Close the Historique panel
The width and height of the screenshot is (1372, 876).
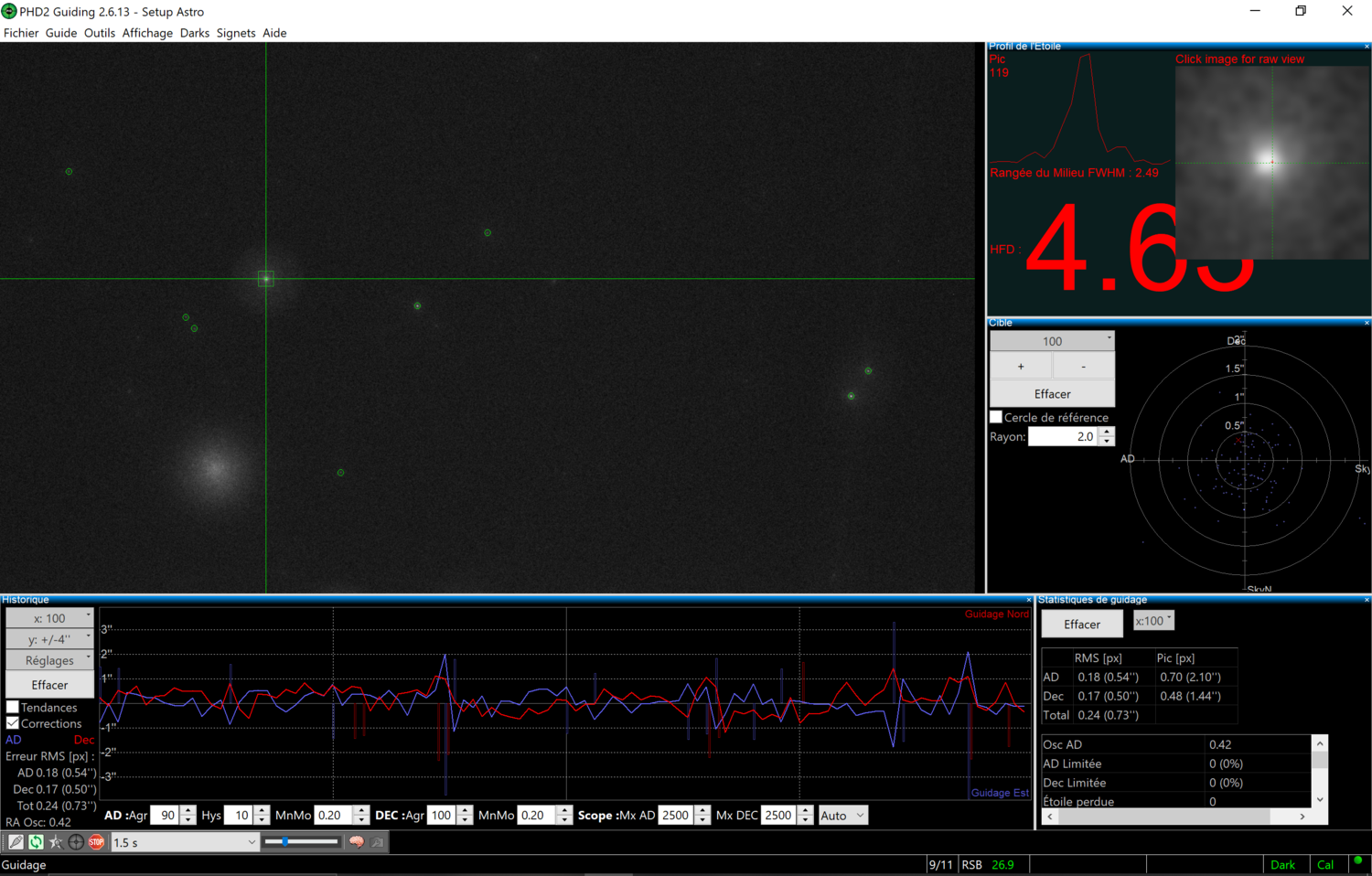pyautogui.click(x=1029, y=600)
